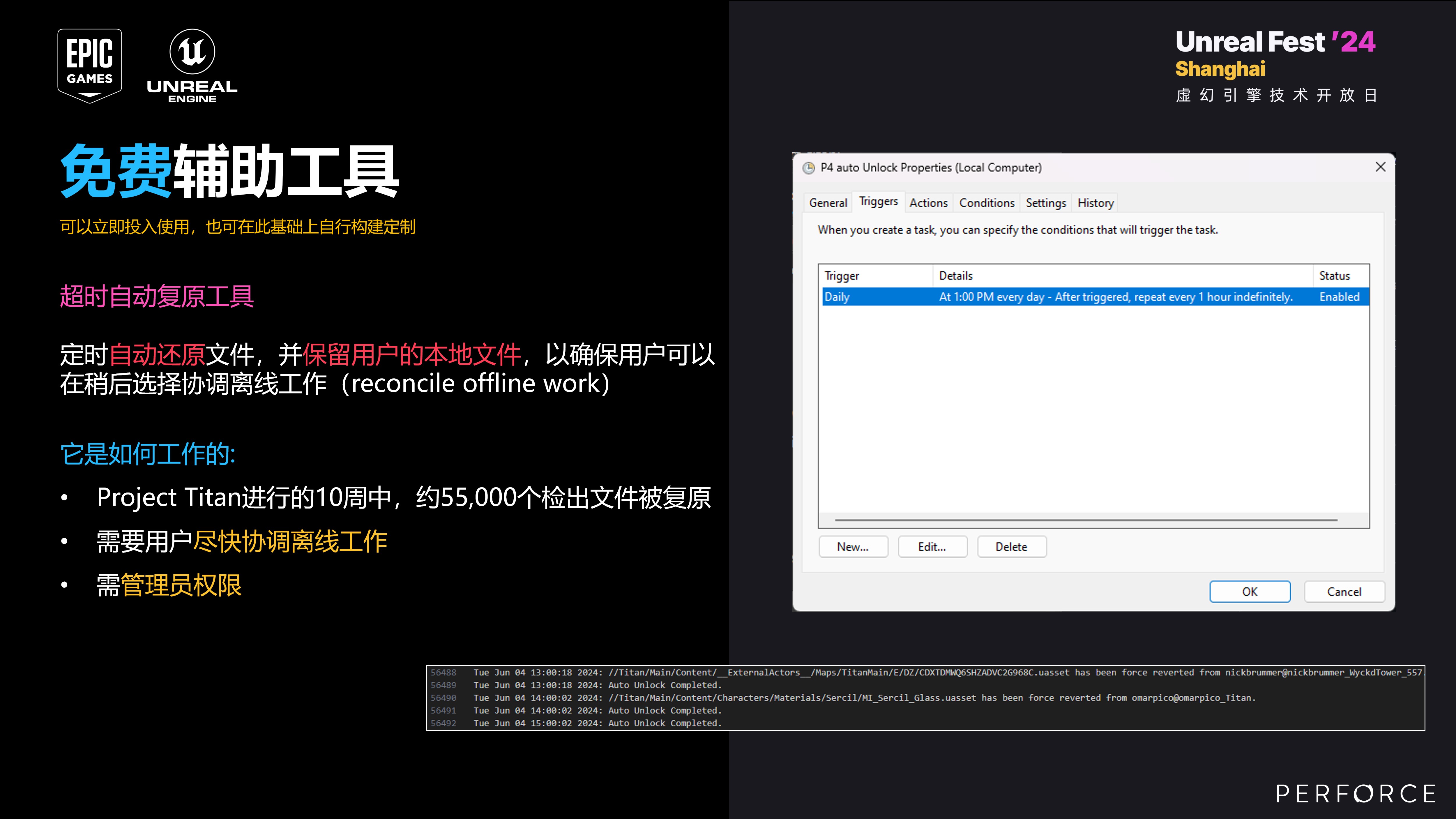
Task: Select the Conditions tab
Action: (x=986, y=203)
